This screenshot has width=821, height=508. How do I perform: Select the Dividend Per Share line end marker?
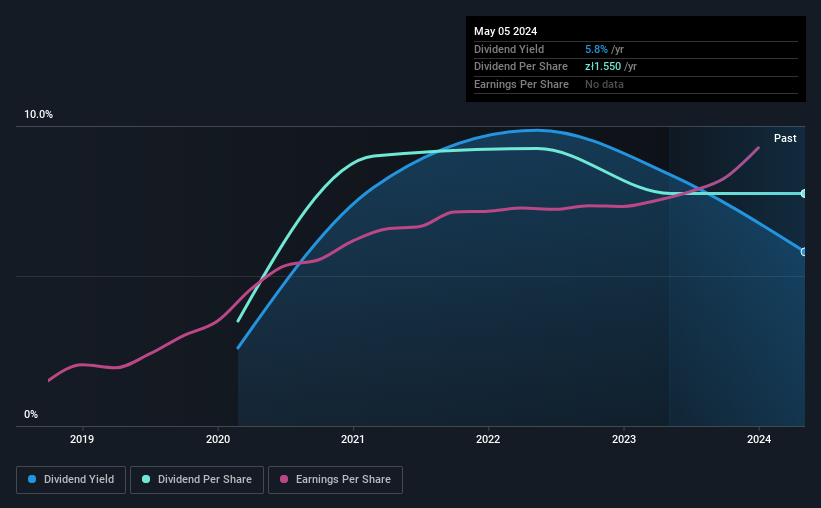[x=804, y=194]
